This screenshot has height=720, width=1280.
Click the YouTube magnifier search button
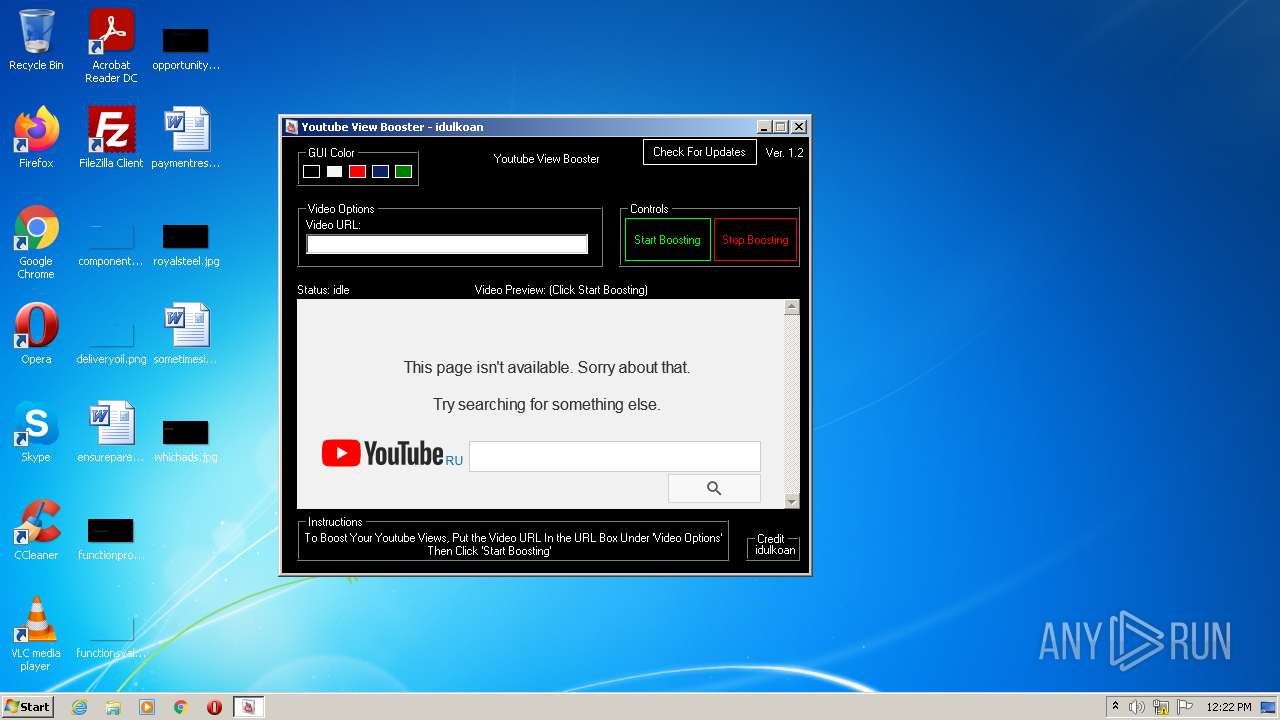coord(714,488)
